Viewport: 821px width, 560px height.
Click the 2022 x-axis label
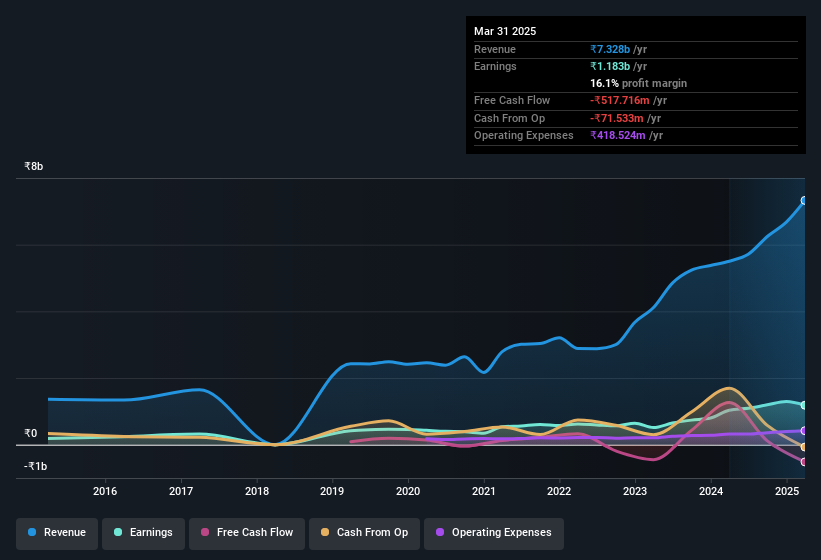pyautogui.click(x=559, y=491)
